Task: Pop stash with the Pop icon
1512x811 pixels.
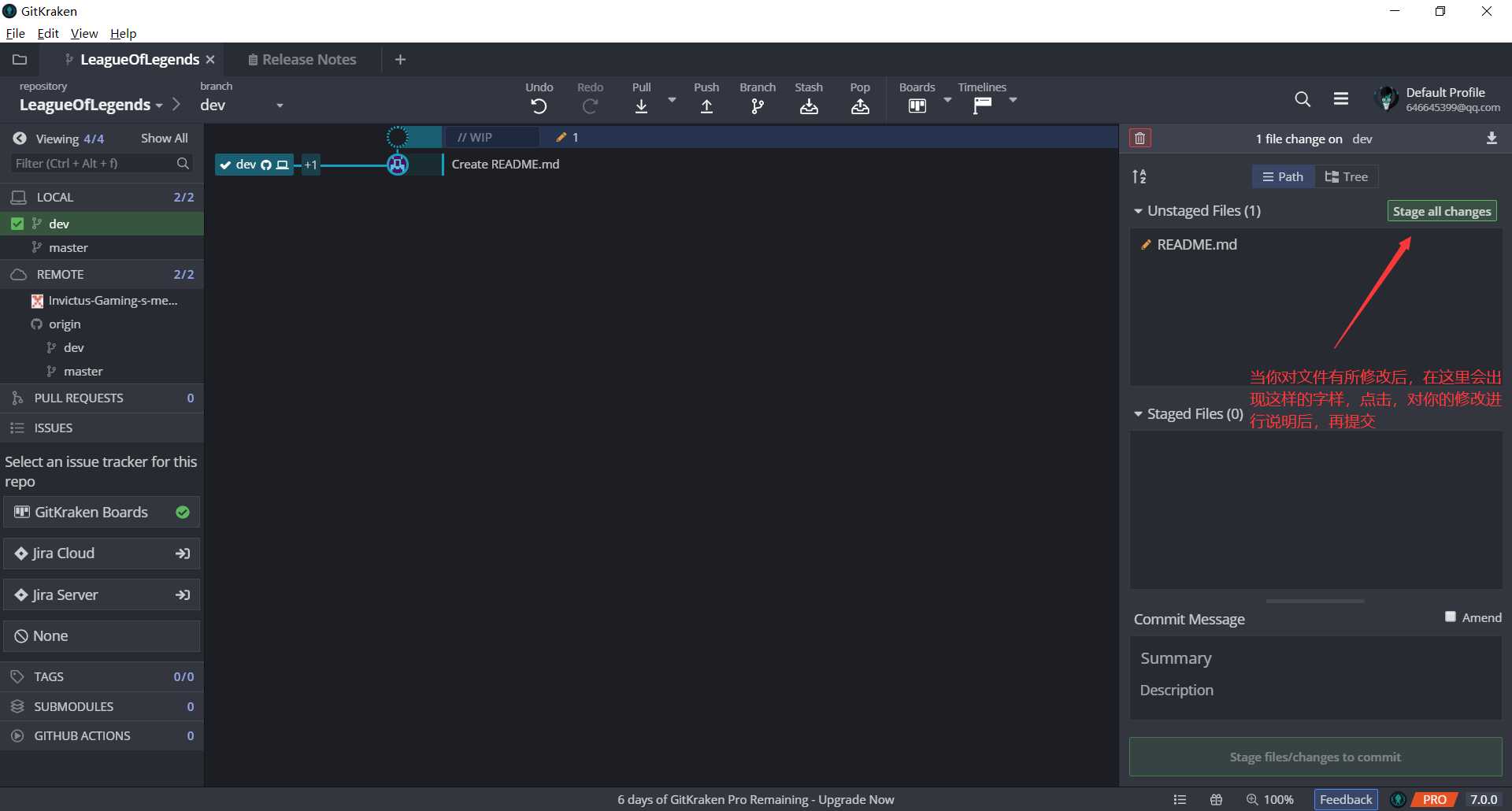Action: point(860,106)
